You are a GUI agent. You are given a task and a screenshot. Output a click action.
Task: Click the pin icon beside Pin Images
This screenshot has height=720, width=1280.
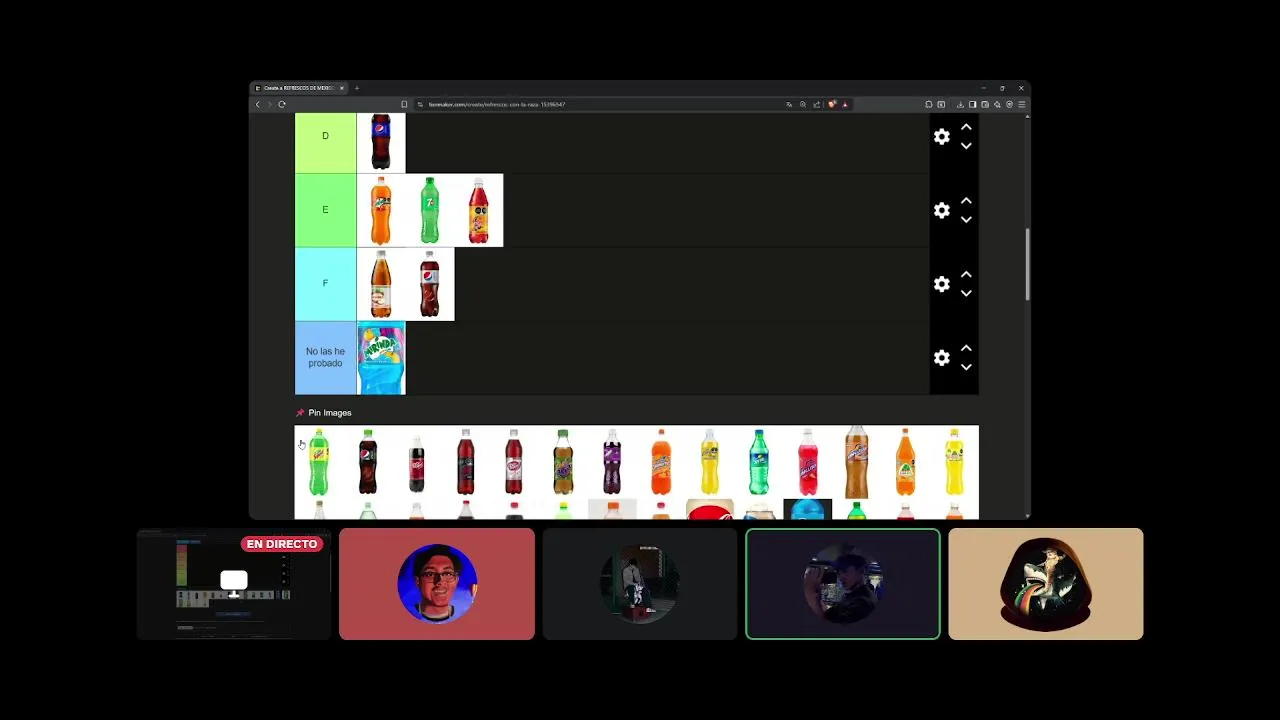(x=300, y=413)
